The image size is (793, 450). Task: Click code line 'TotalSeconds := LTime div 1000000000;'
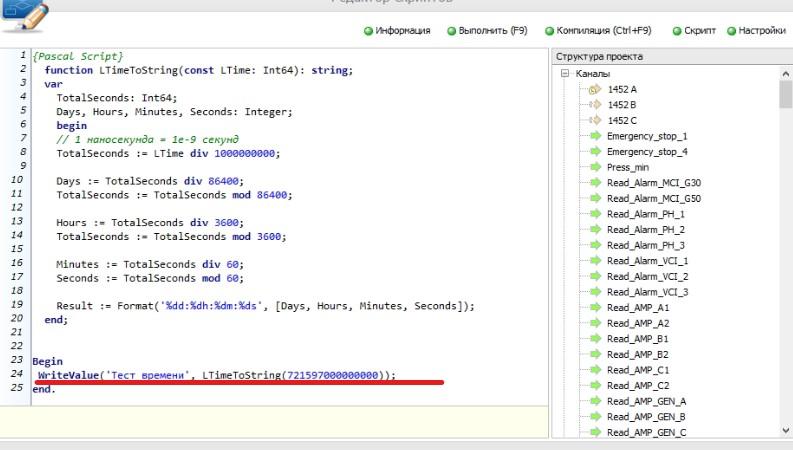tap(168, 153)
